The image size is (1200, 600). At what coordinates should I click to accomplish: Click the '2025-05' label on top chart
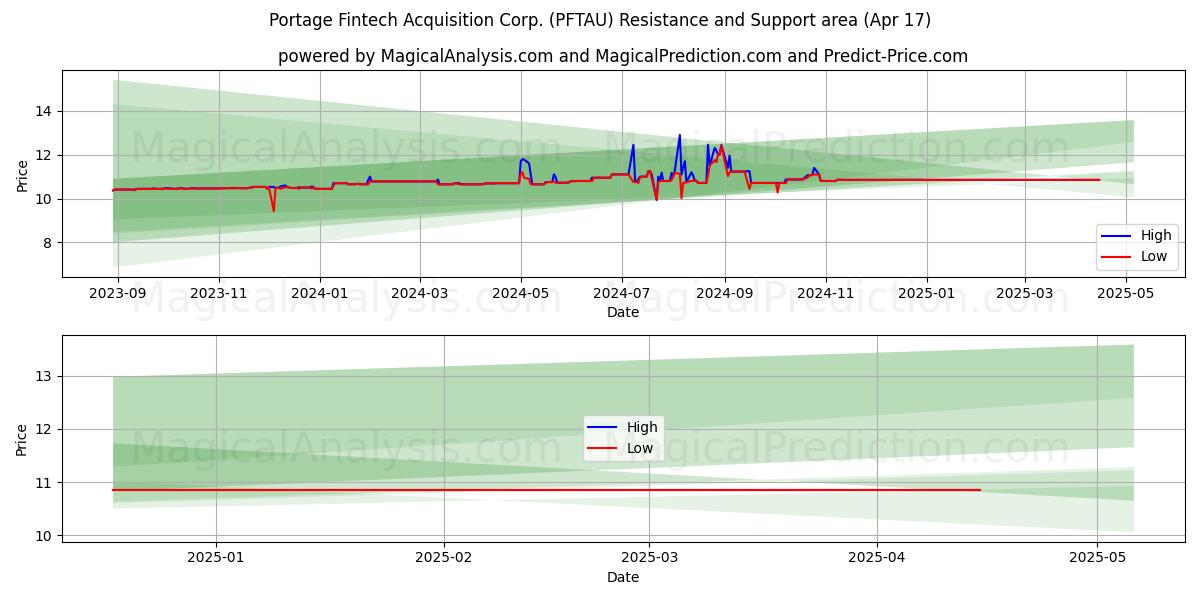click(1125, 294)
